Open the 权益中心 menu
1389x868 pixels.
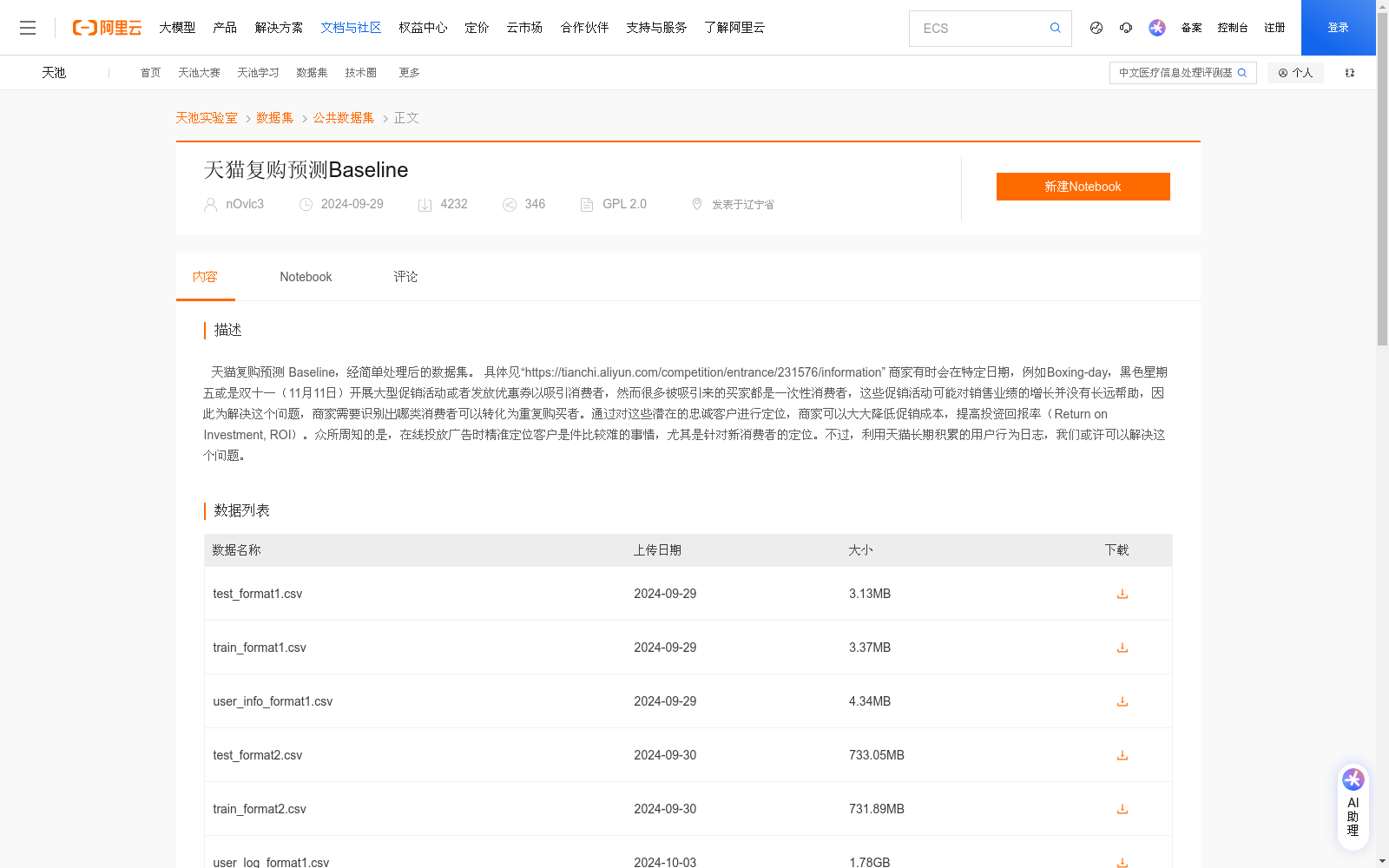pos(423,28)
